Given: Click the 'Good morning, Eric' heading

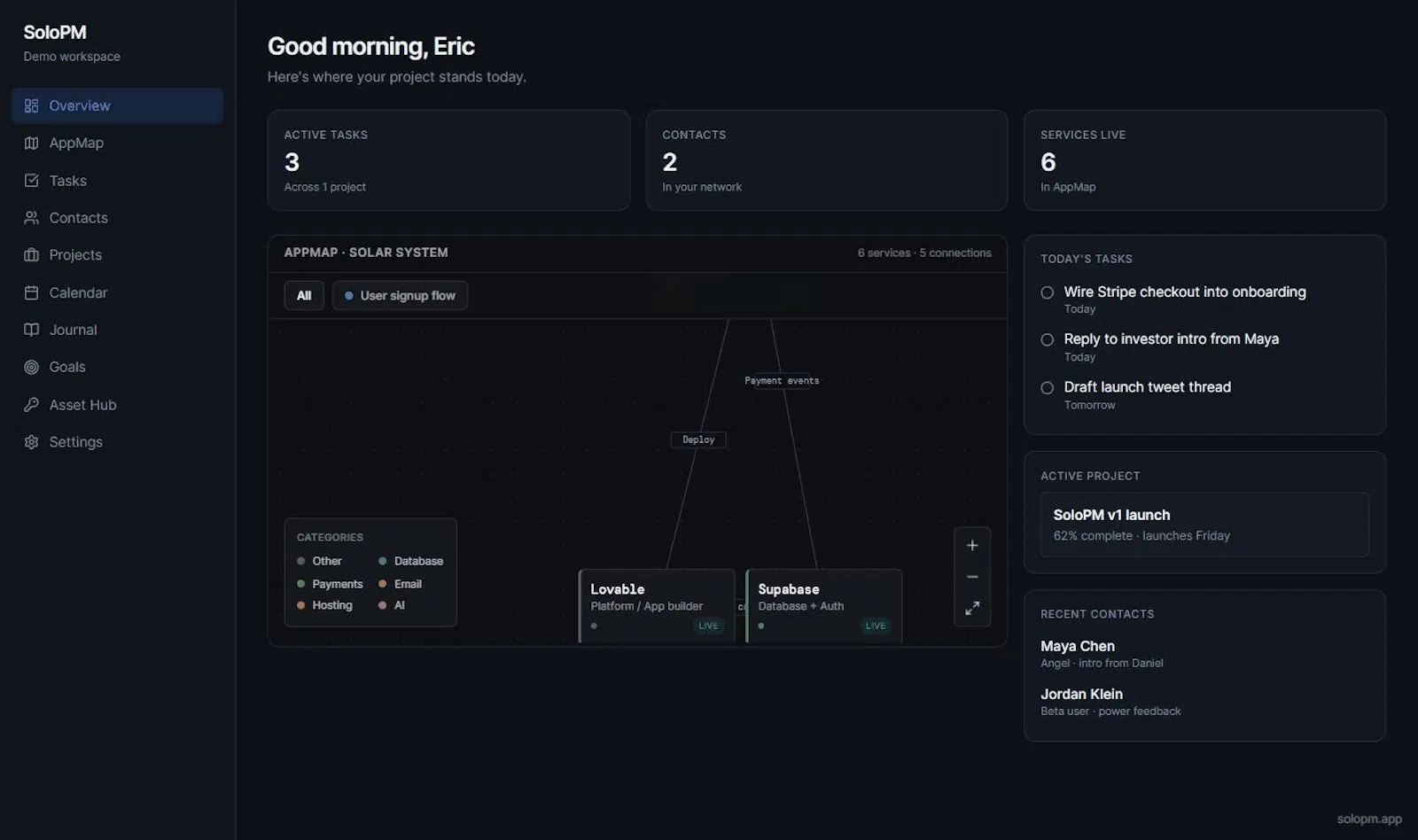Looking at the screenshot, I should [371, 46].
